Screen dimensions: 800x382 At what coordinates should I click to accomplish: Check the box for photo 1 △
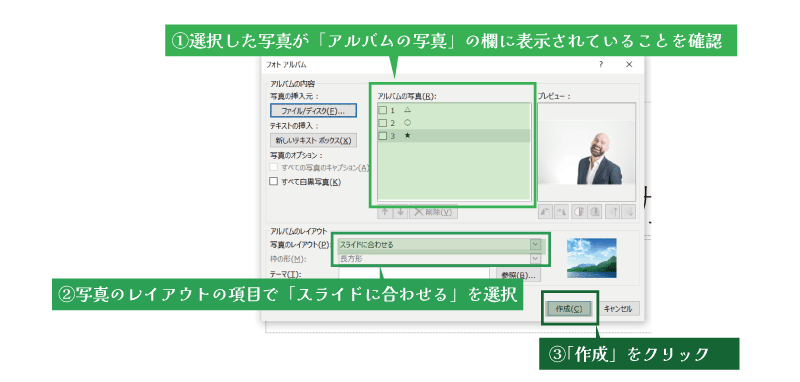pos(383,110)
